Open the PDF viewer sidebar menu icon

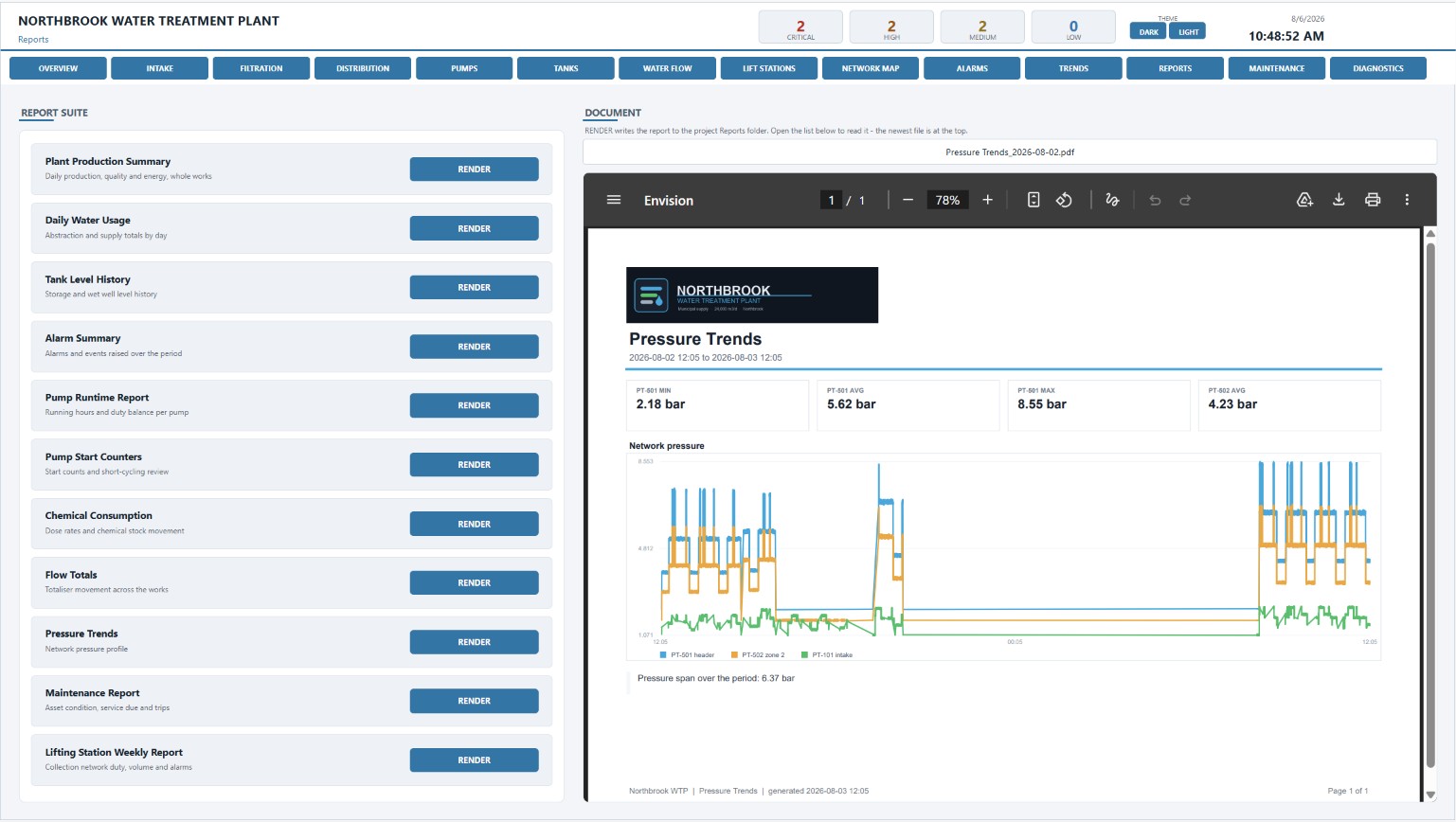click(614, 200)
